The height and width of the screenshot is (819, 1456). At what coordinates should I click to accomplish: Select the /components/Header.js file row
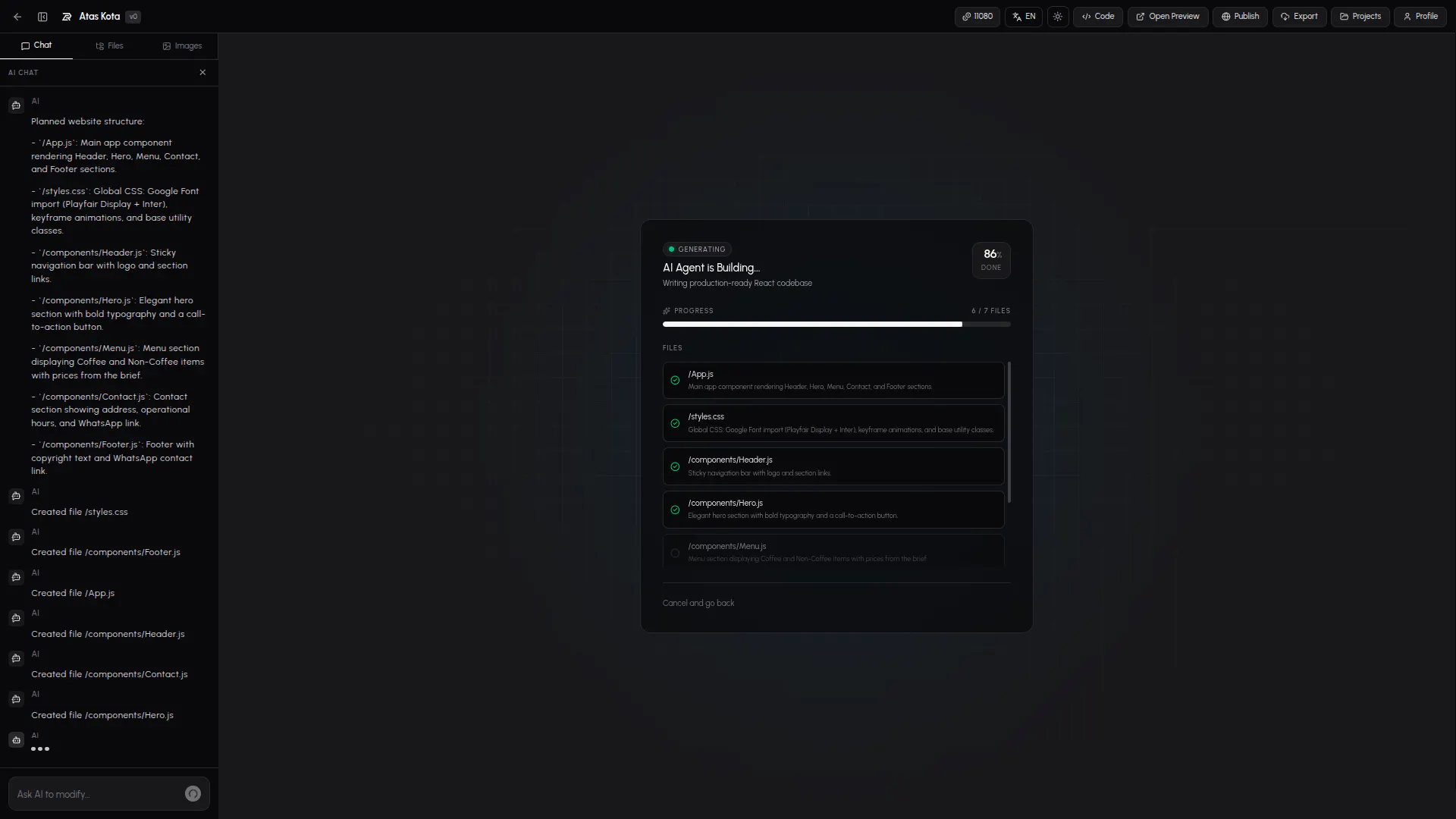point(833,466)
